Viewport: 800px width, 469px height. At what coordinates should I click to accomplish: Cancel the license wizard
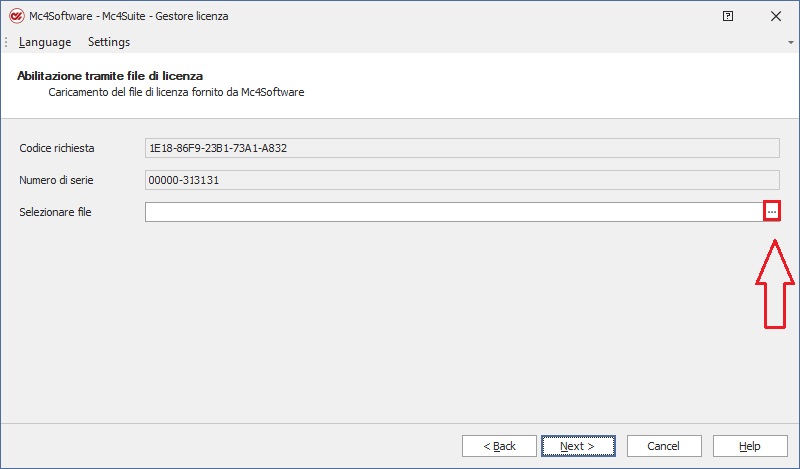pos(663,446)
